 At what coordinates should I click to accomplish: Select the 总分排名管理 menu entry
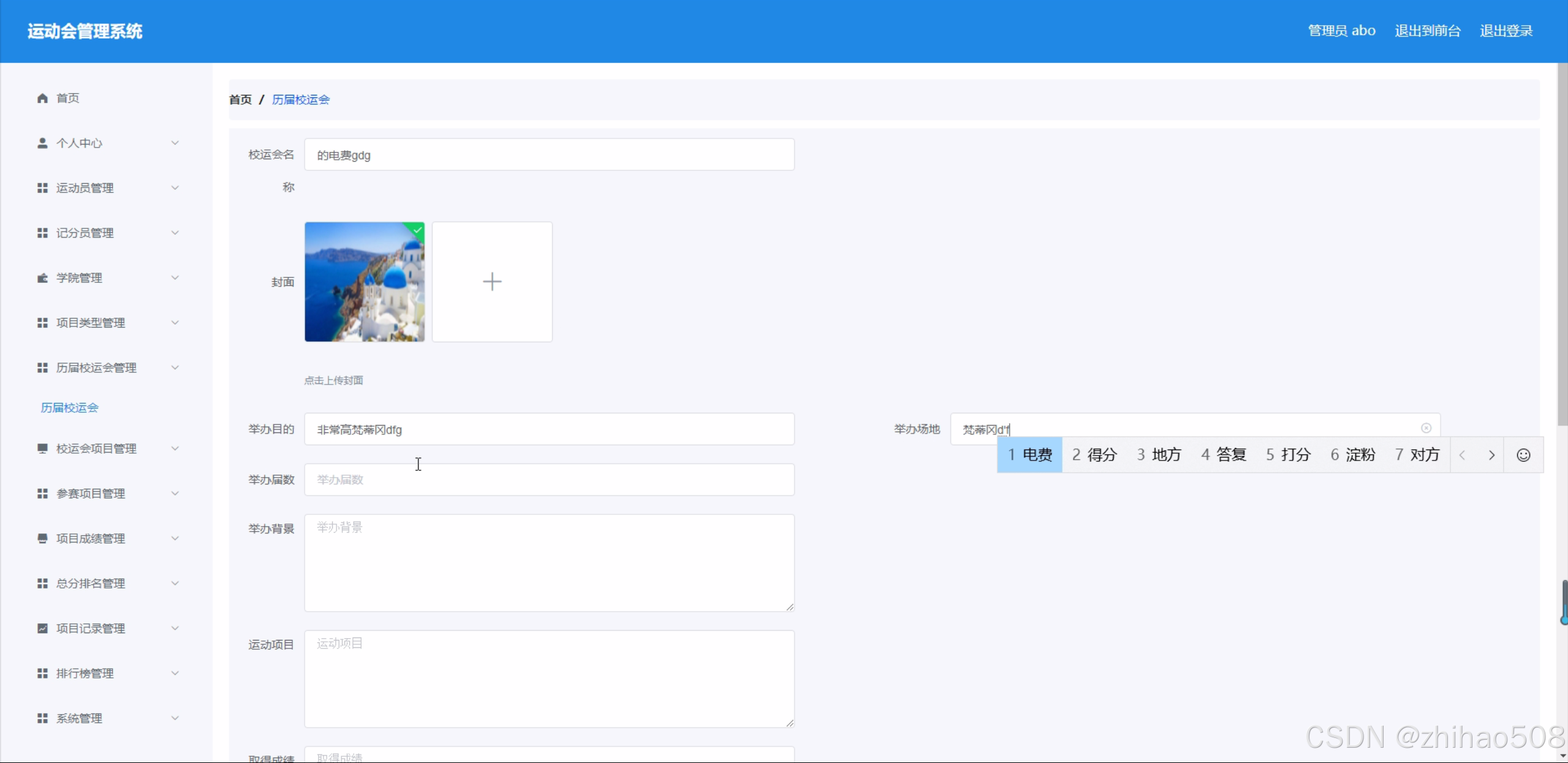click(91, 584)
